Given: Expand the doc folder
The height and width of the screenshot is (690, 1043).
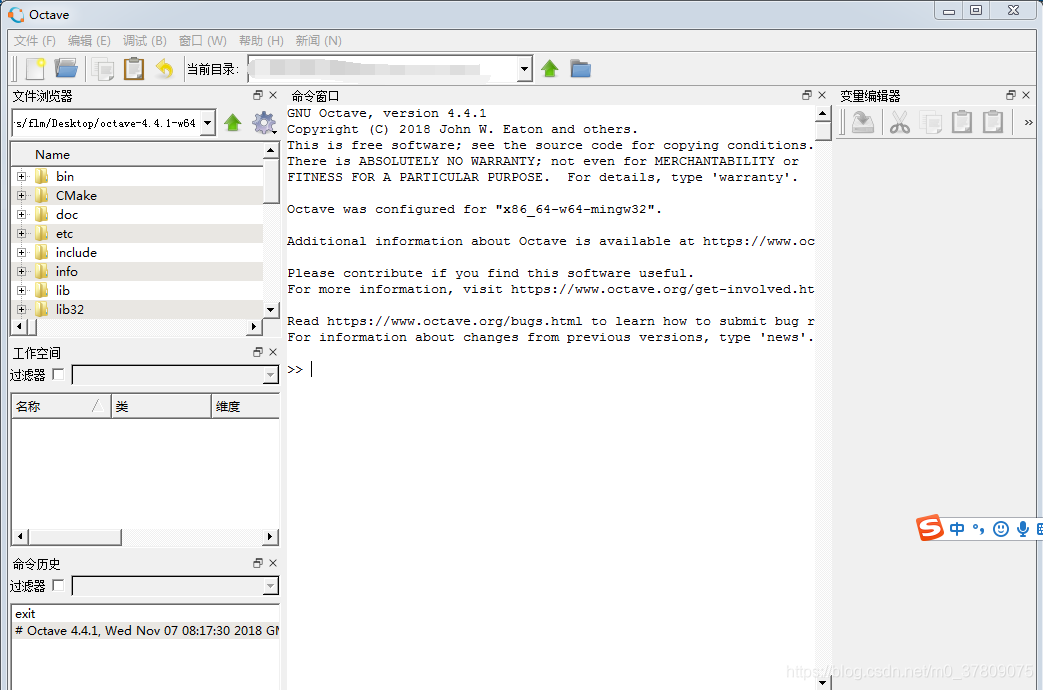Looking at the screenshot, I should [22, 214].
